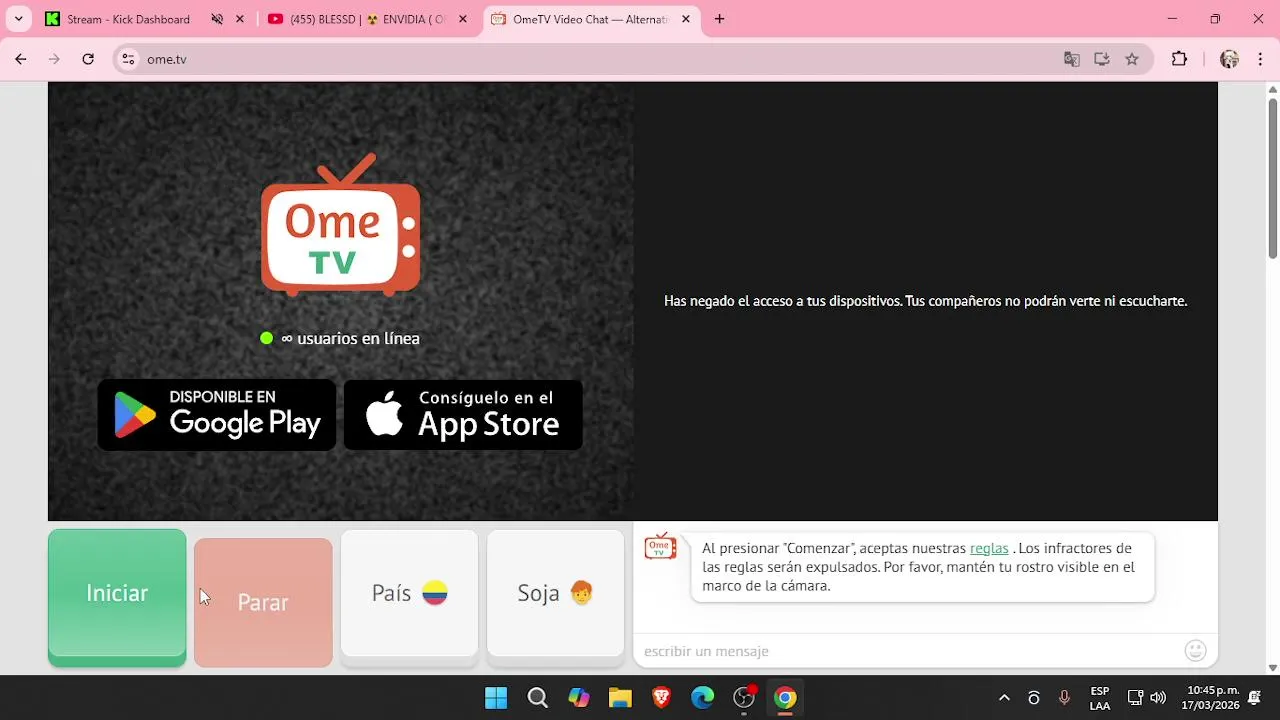Viewport: 1280px width, 720px height.
Task: Bookmark this page with the star
Action: coord(1132,59)
